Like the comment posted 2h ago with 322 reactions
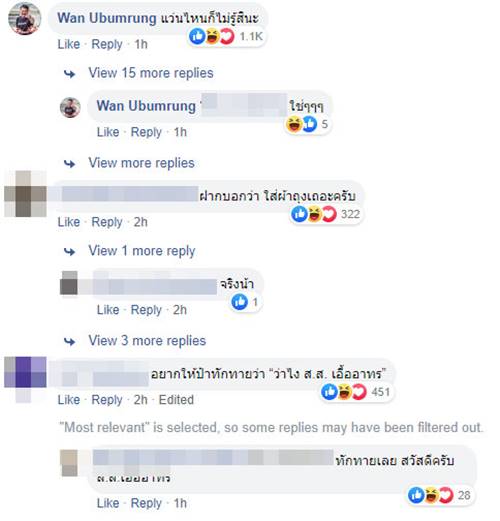The image size is (500, 521). tap(69, 222)
